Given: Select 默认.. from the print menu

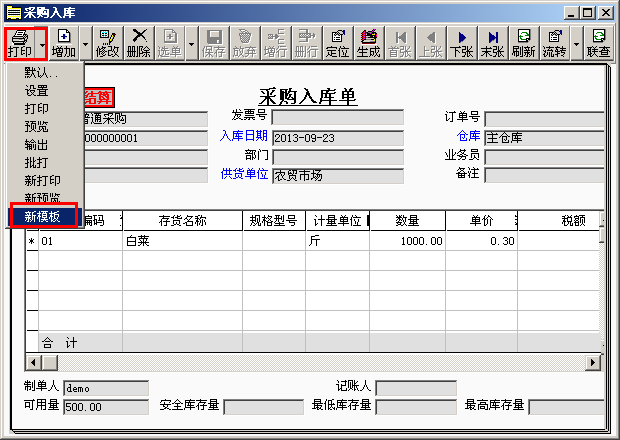Looking at the screenshot, I should 45,72.
